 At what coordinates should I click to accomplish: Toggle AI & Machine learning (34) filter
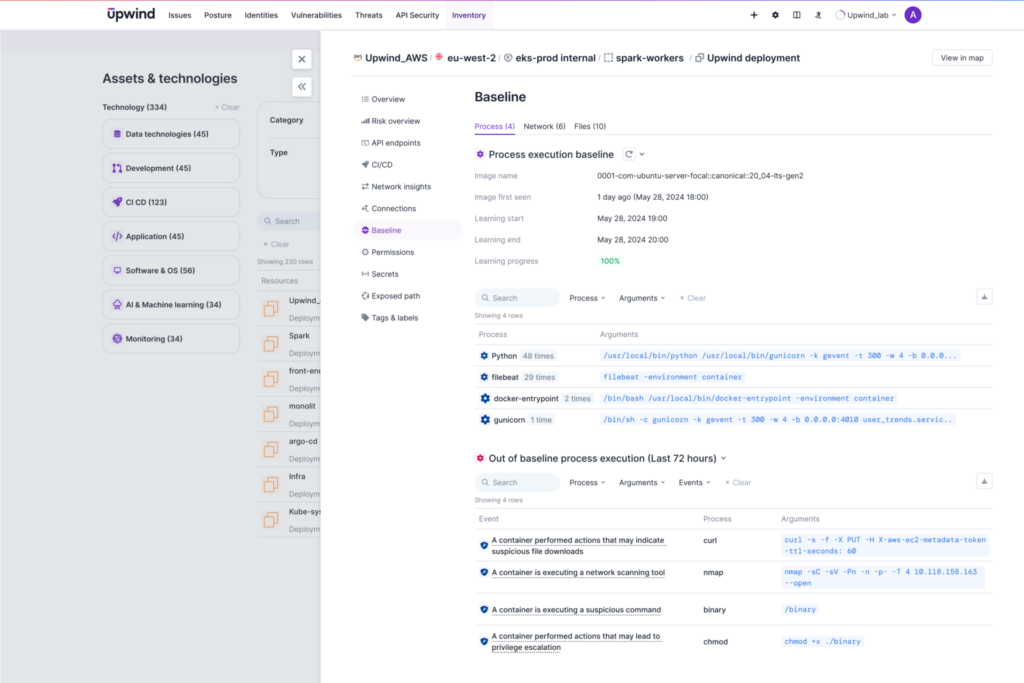tap(171, 304)
